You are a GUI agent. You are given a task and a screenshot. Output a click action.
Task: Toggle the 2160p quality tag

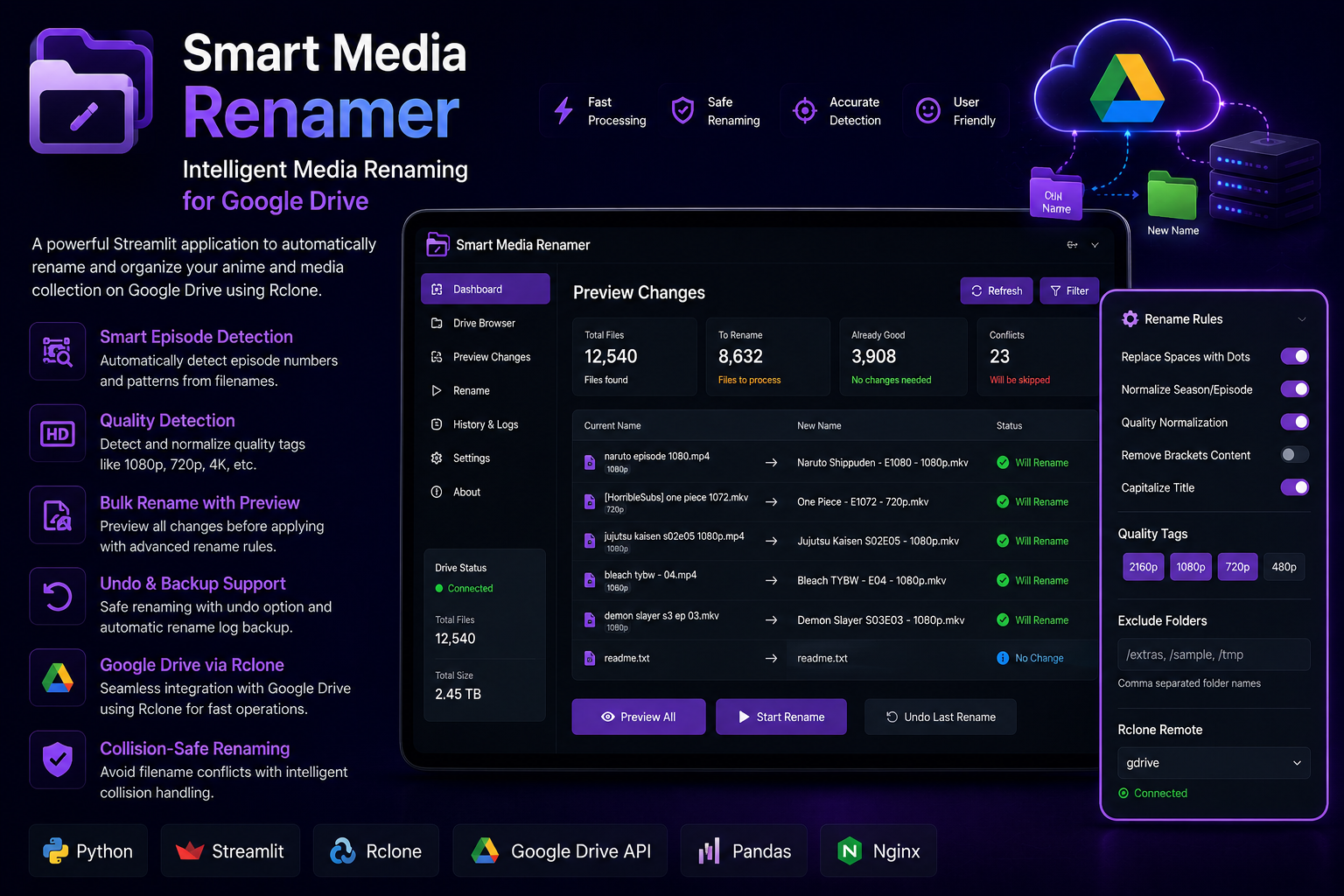(x=1143, y=567)
